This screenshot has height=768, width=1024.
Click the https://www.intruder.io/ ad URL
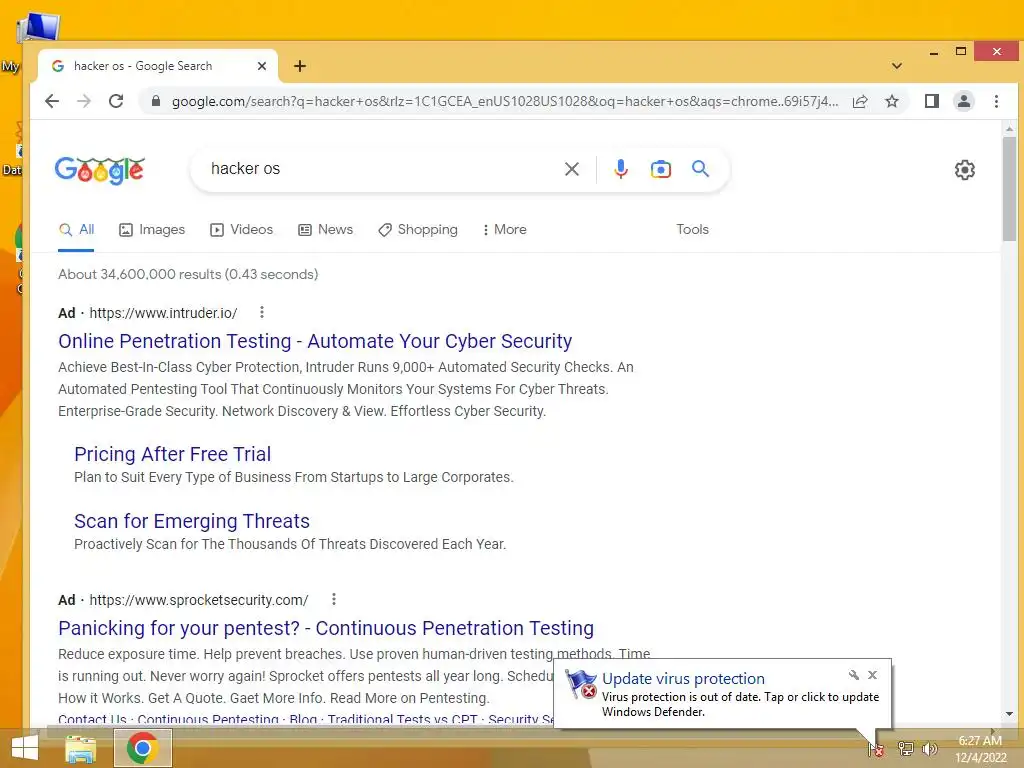(x=163, y=313)
